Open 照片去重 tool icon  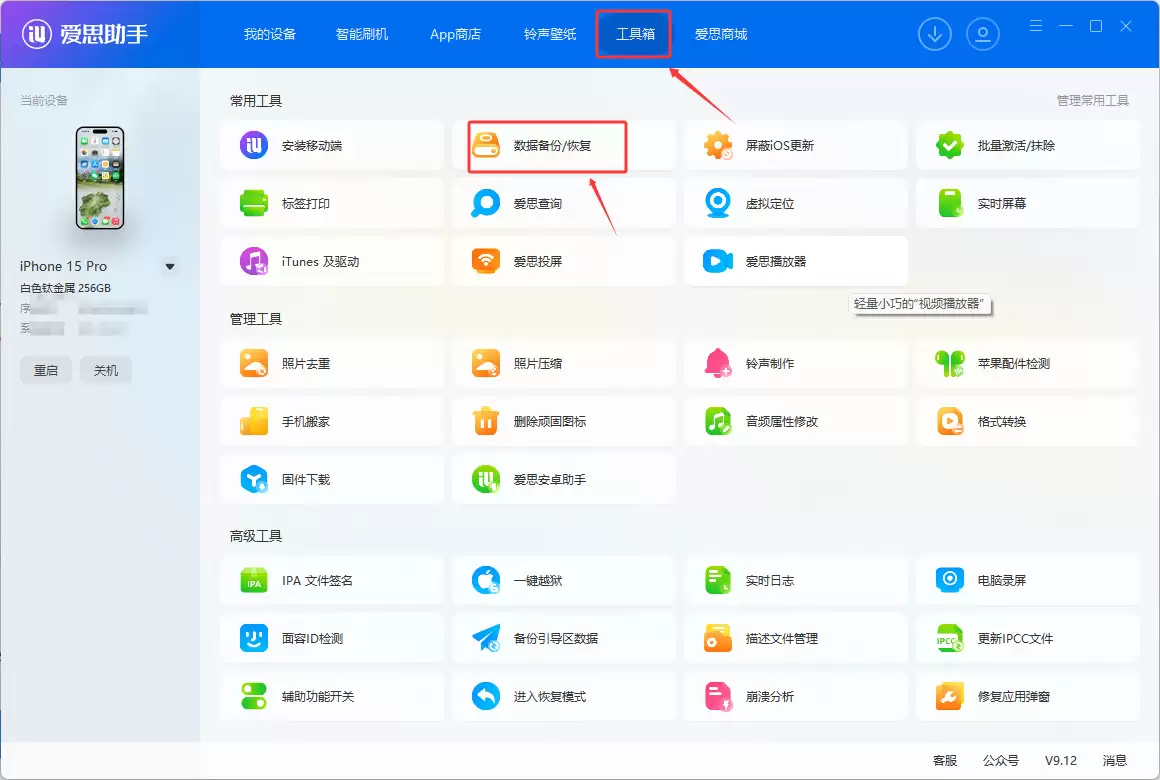[254, 363]
